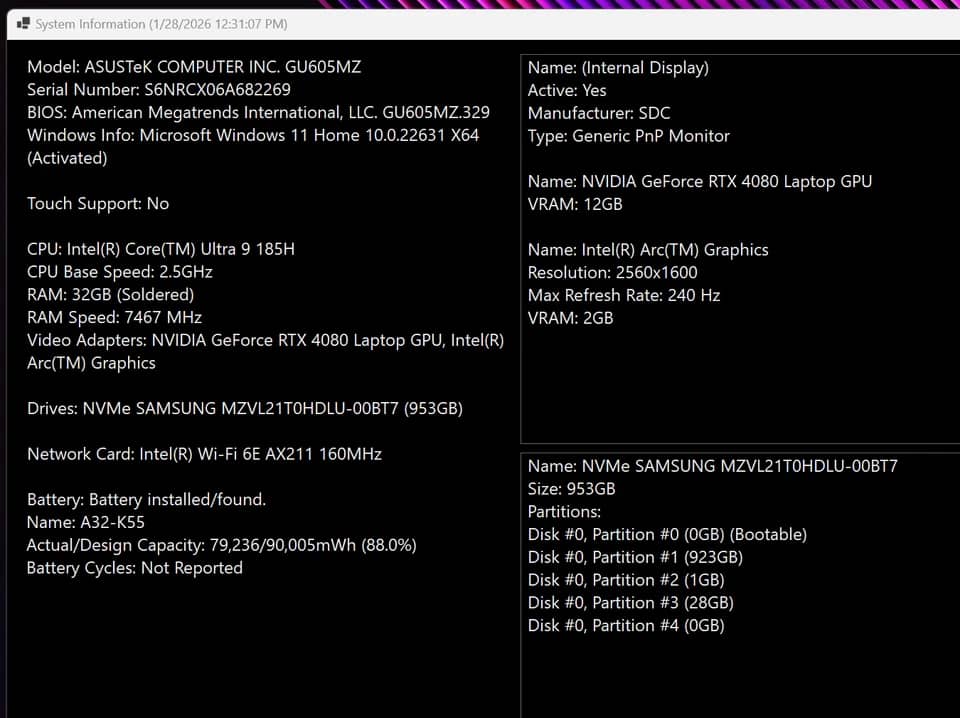Click the Video Adapters line
Viewport: 960px width, 718px height.
(266, 351)
